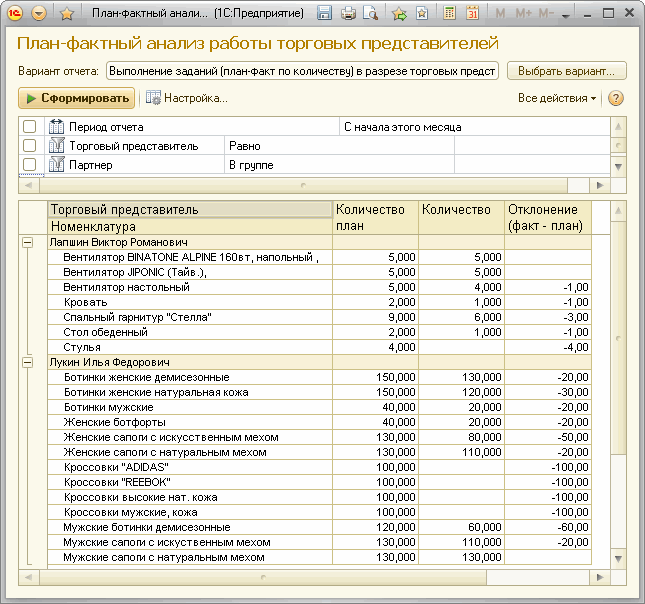645x604 pixels.
Task: Check the Торговый представитель filter checkbox
Action: tap(30, 146)
